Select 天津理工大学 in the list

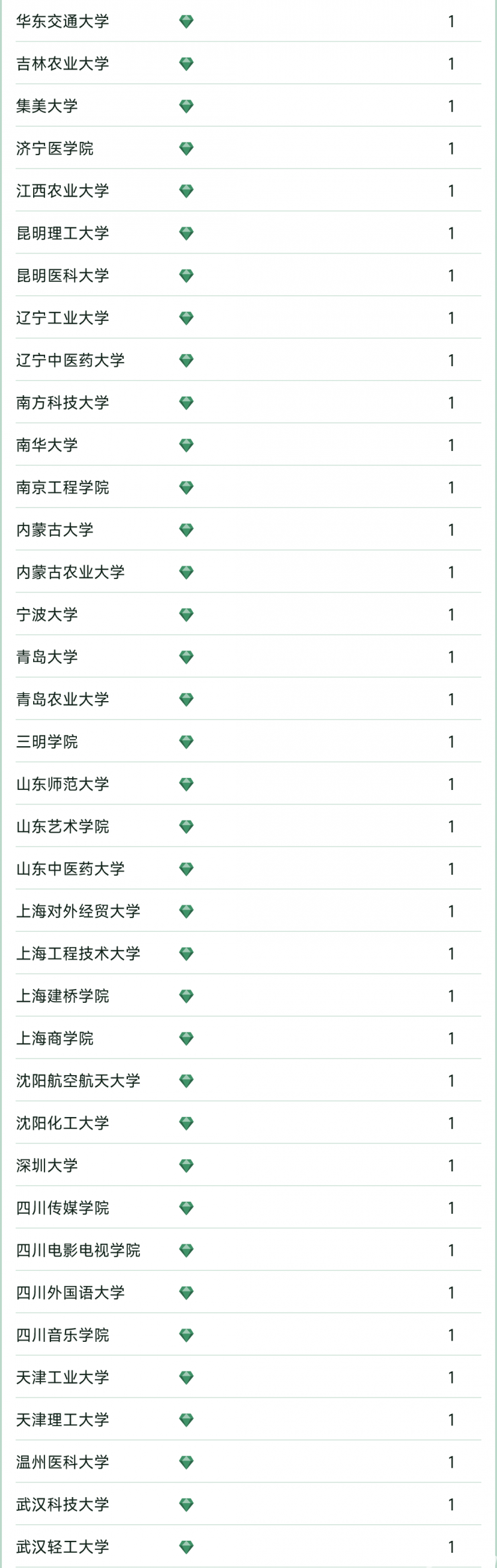click(x=62, y=1419)
